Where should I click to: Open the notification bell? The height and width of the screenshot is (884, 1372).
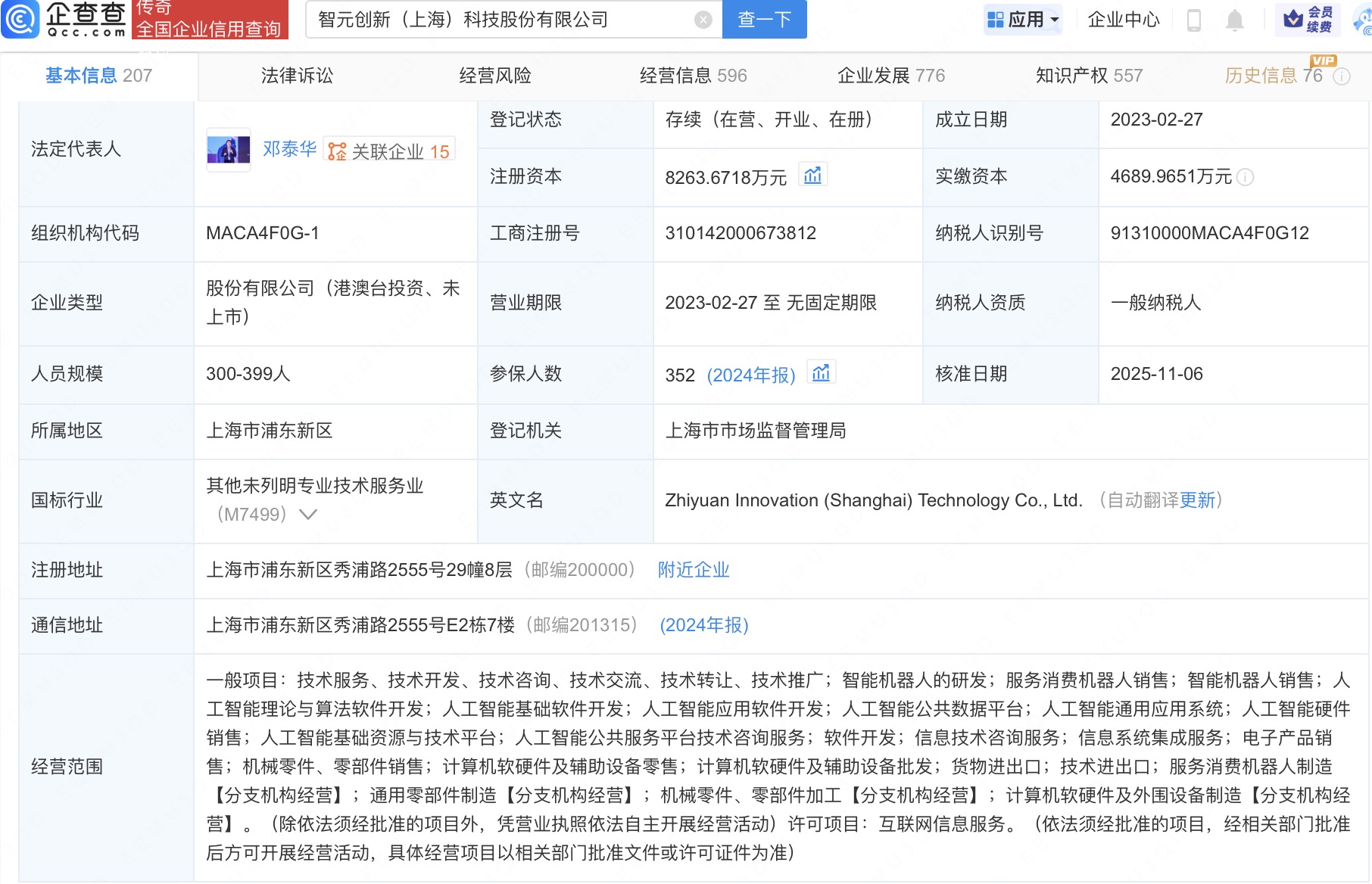click(x=1234, y=20)
